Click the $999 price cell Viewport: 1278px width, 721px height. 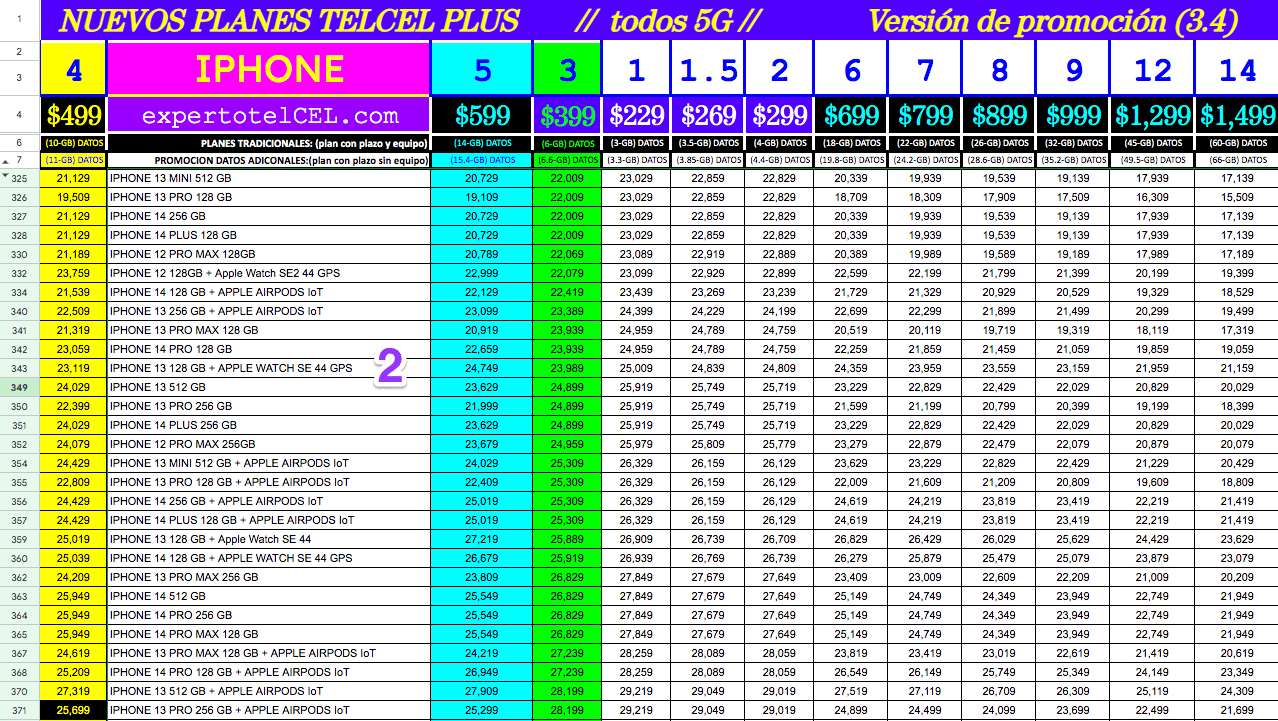1073,116
